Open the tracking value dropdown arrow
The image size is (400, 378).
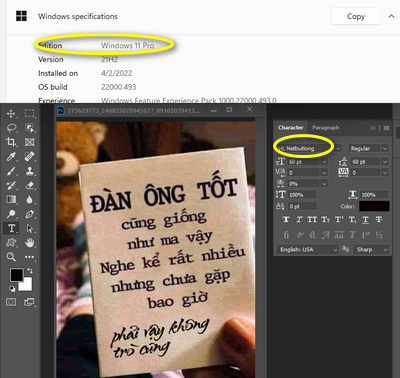[385, 172]
